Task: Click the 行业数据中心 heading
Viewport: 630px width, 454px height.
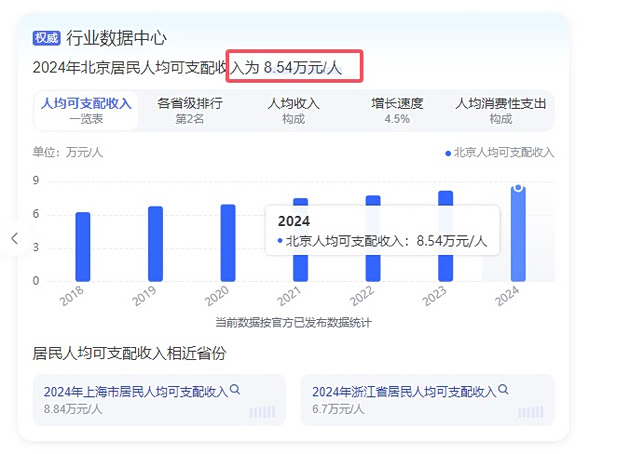Action: pos(116,39)
